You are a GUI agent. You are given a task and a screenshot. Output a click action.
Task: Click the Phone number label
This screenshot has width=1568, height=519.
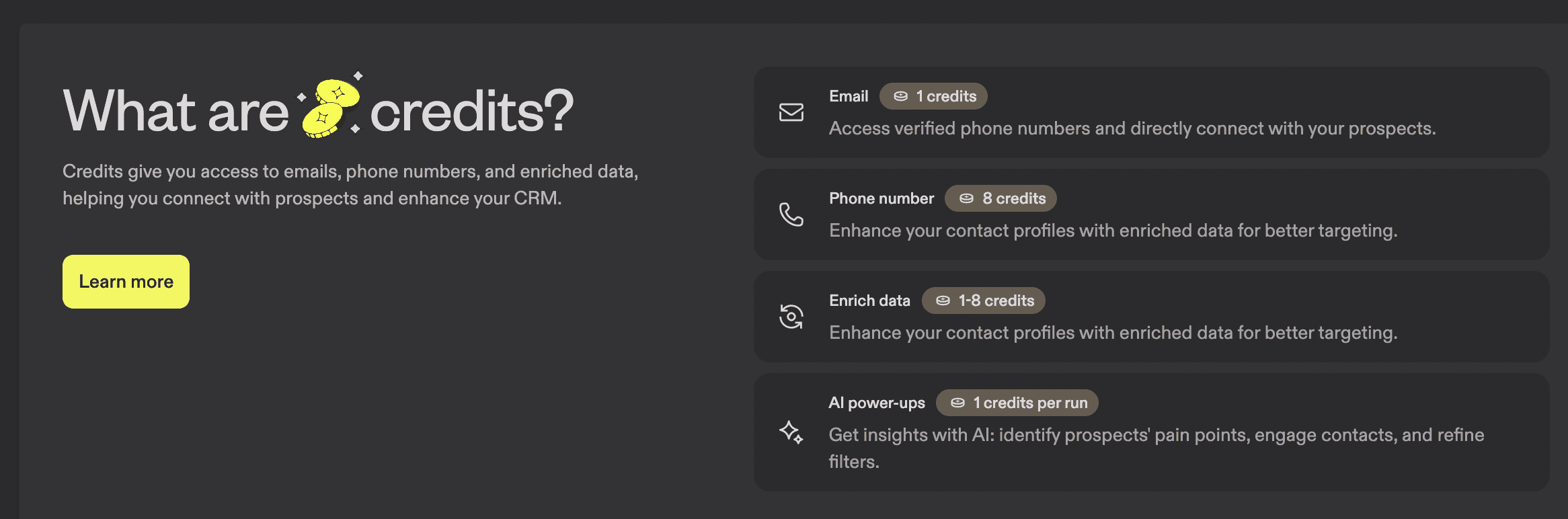[881, 198]
